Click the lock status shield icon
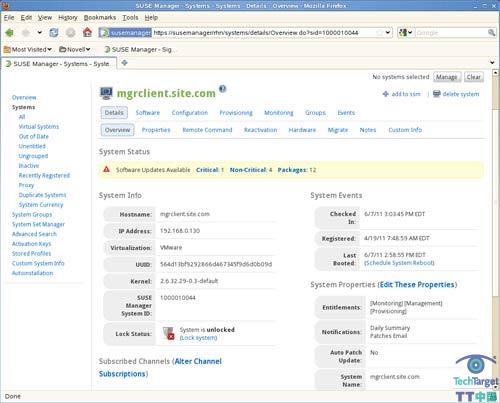Image resolution: width=500 pixels, height=403 pixels. pos(168,333)
